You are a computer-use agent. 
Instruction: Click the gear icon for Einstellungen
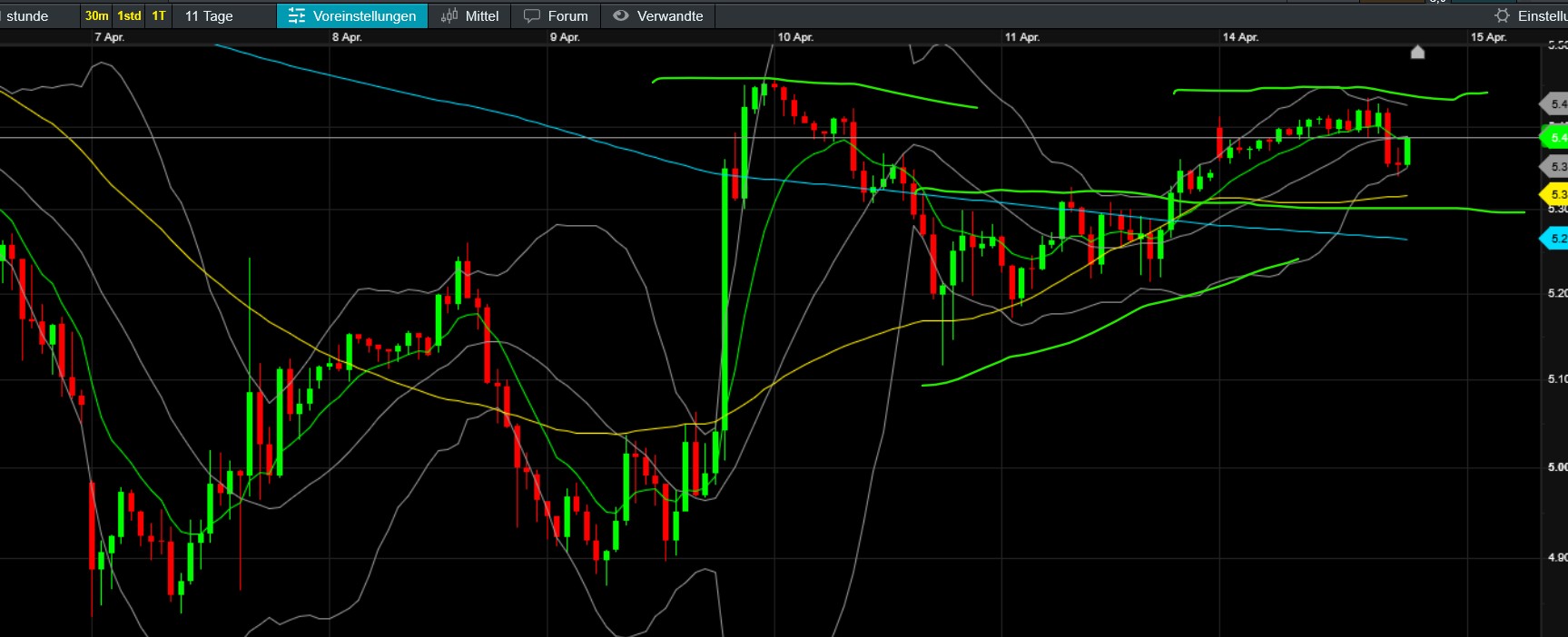(x=1502, y=15)
